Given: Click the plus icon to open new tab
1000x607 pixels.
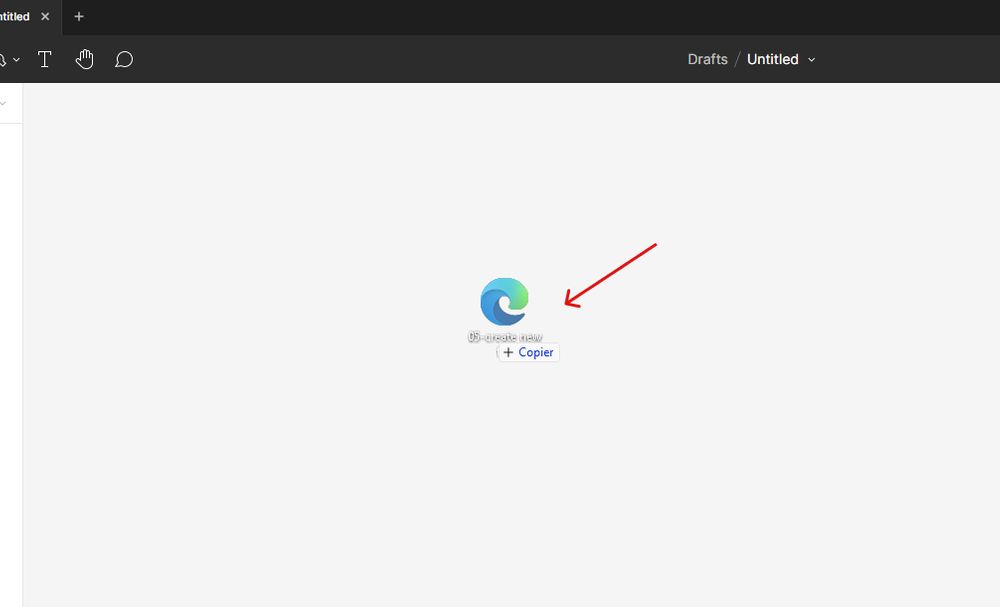Looking at the screenshot, I should [x=78, y=16].
